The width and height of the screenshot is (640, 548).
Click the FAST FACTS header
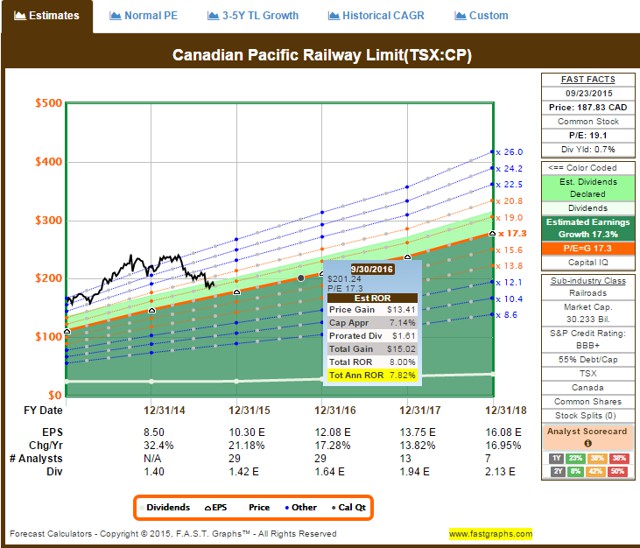pyautogui.click(x=588, y=79)
